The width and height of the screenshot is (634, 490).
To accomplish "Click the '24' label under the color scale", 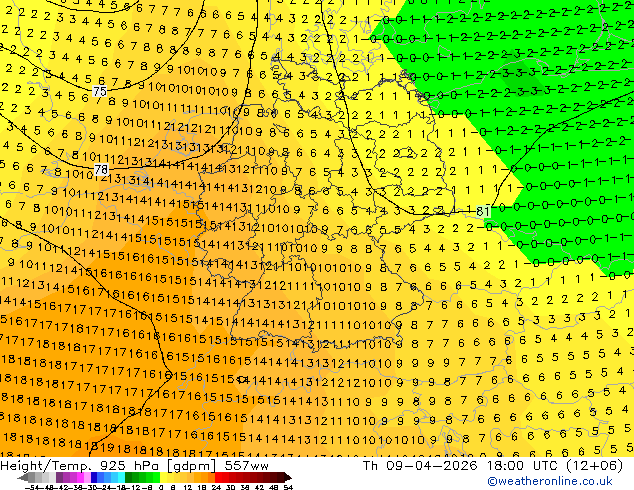I will (216, 487).
